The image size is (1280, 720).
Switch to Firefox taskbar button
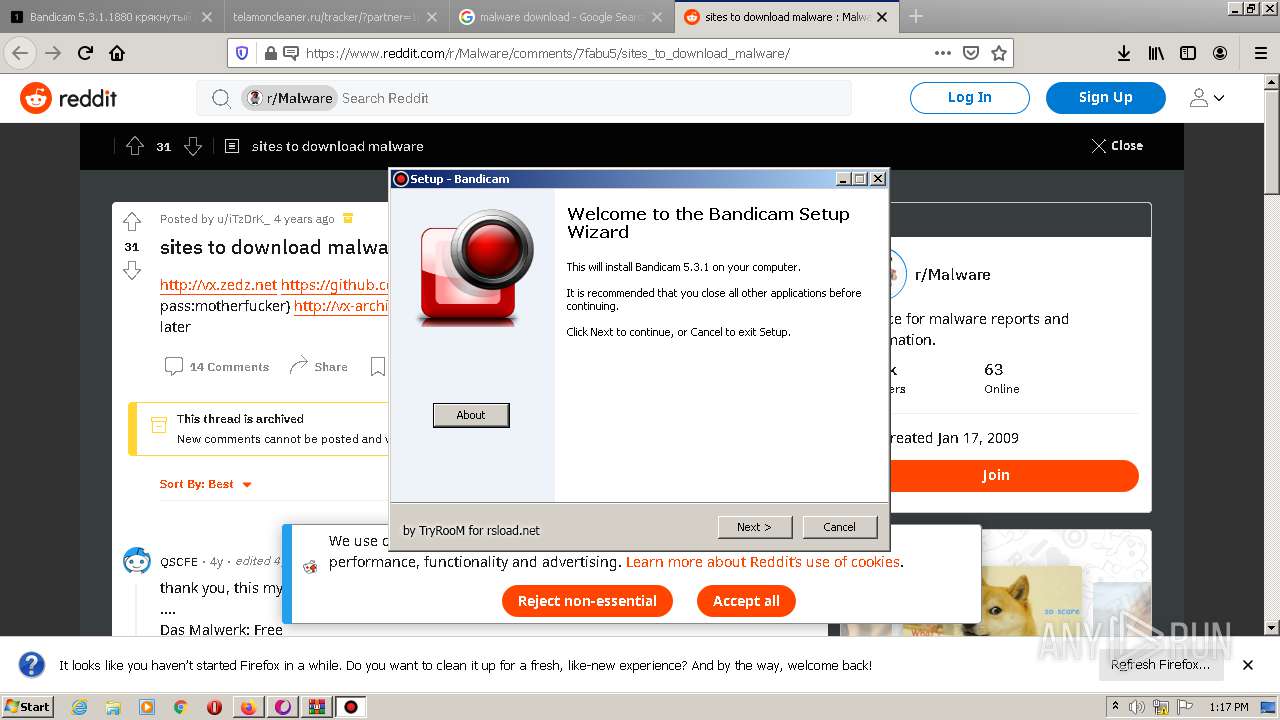tap(249, 707)
